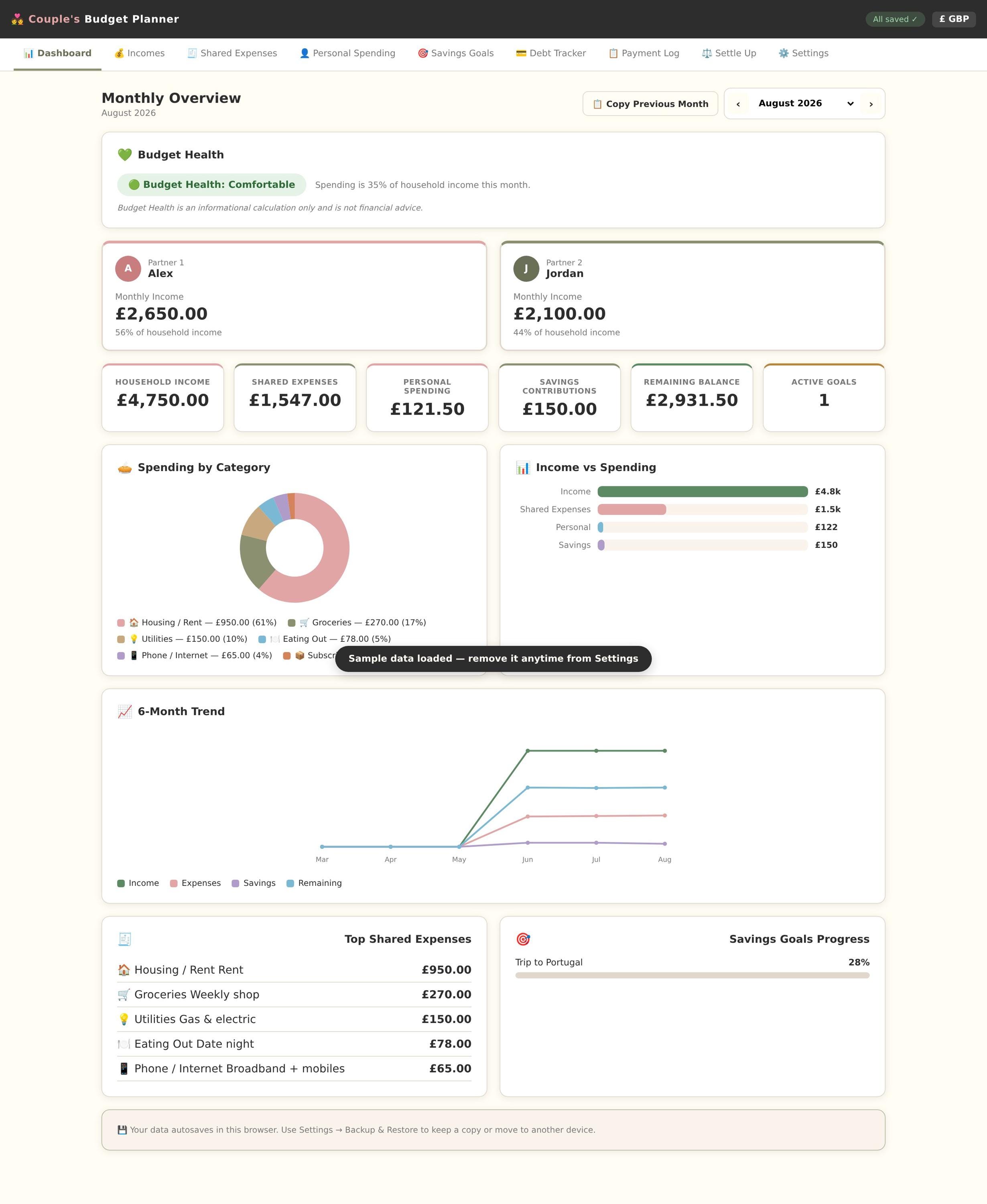Screen dimensions: 987x1204
Task: Toggle the Income series in trend legend
Action: 138,883
